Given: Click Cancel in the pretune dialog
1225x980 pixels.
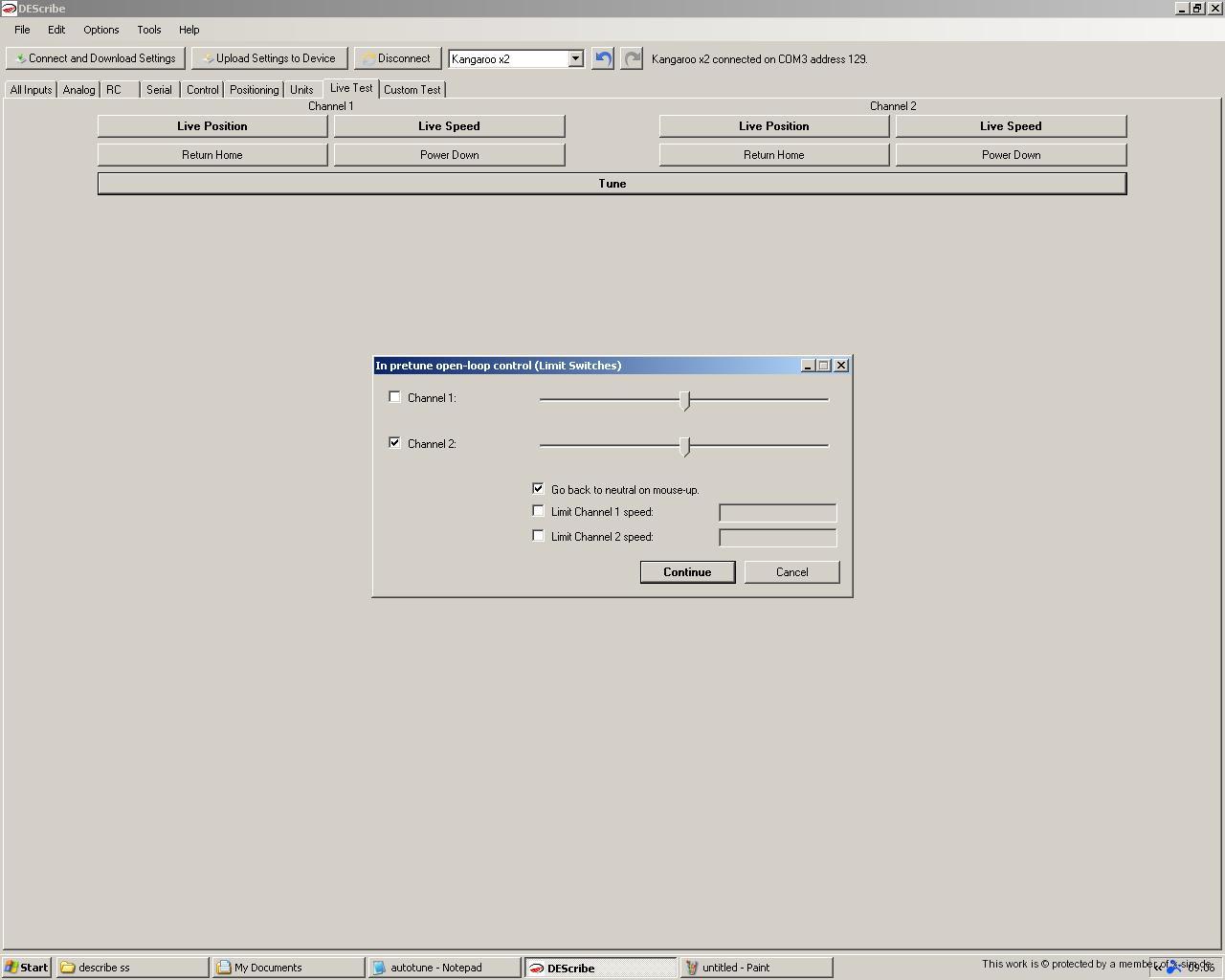Looking at the screenshot, I should click(791, 572).
